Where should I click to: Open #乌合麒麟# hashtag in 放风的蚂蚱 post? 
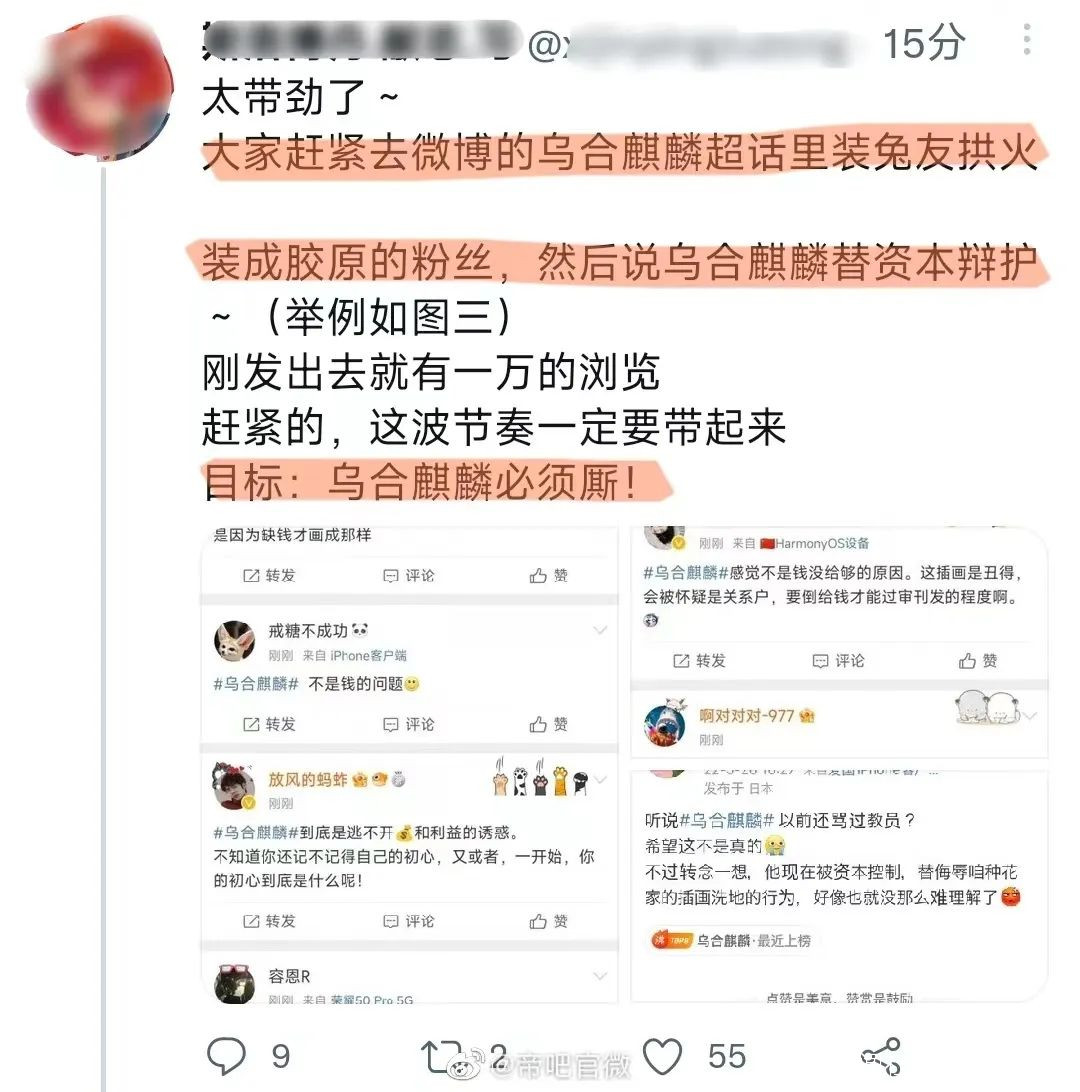click(256, 832)
